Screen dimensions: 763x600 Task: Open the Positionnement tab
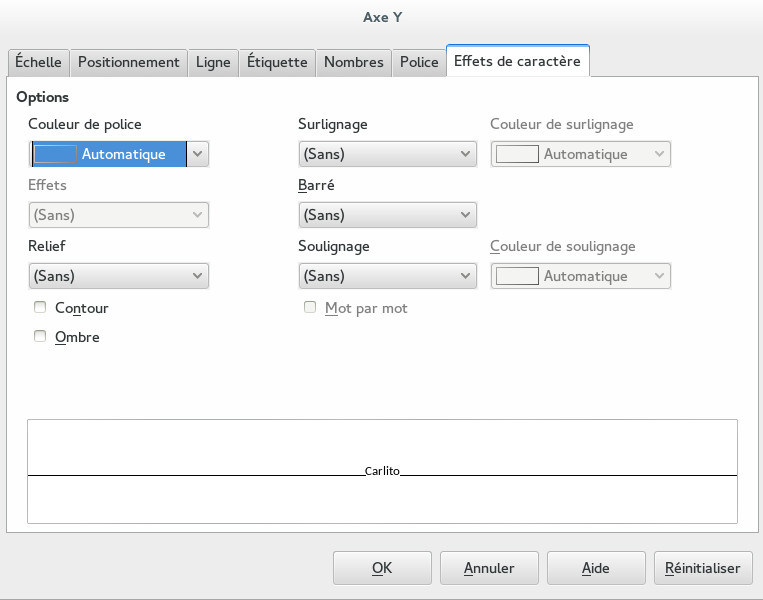[128, 62]
